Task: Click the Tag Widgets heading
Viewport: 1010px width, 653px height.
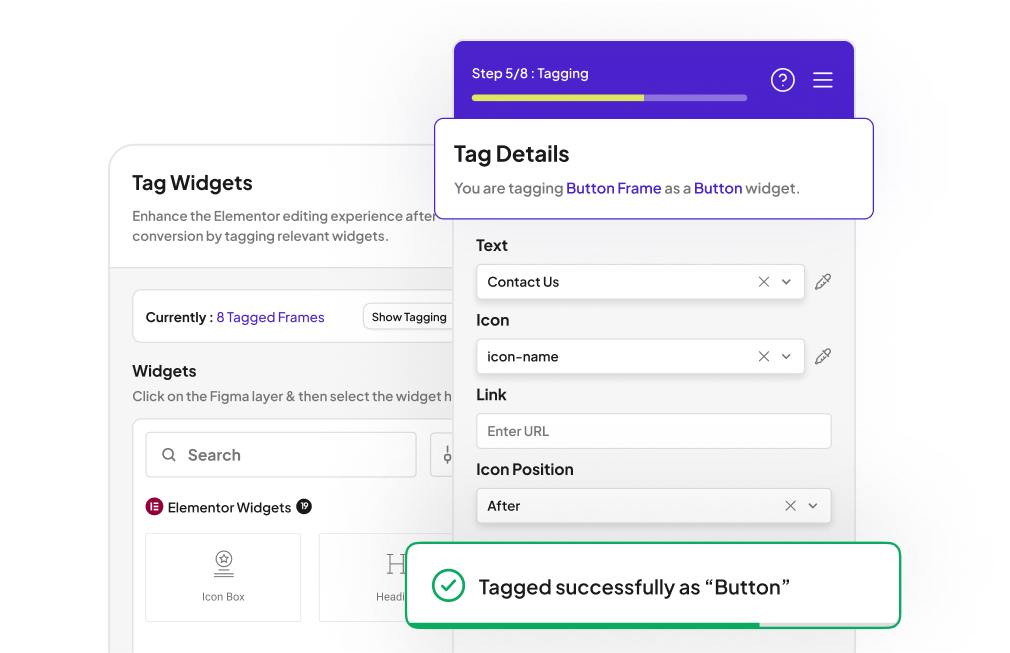Action: tap(193, 183)
